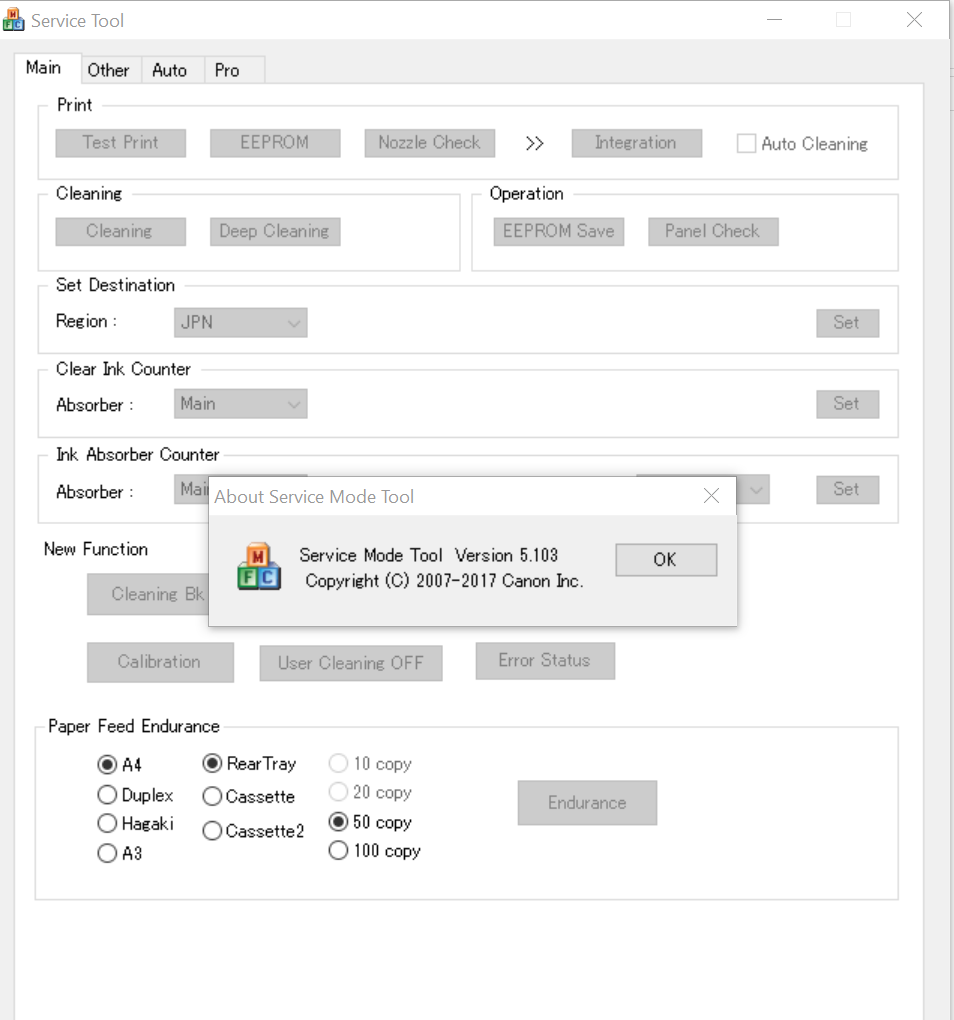
Task: Open the Ink Absorber Counter Absorber dropdown
Action: (191, 489)
